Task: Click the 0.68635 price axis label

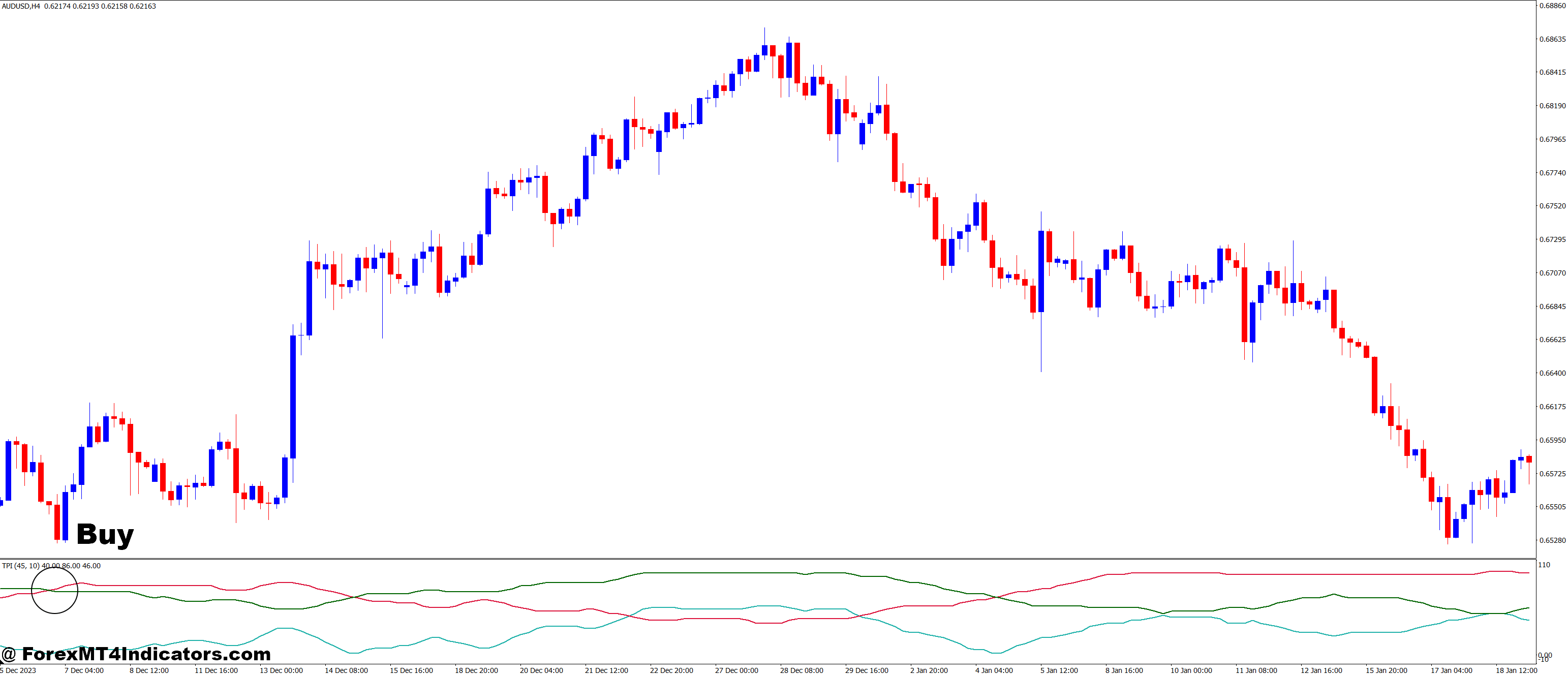Action: click(x=1552, y=39)
